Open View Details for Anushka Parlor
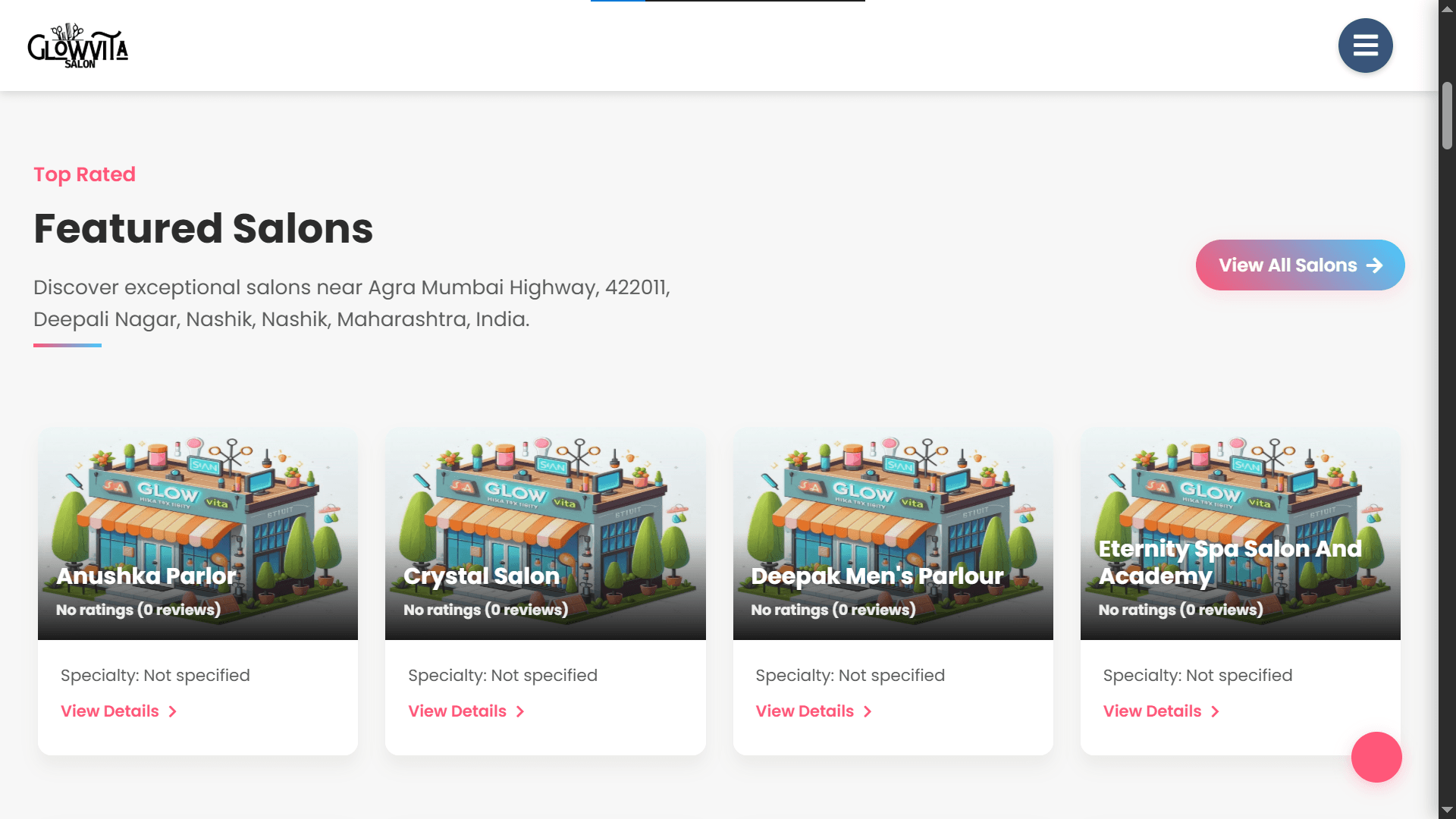 (110, 711)
